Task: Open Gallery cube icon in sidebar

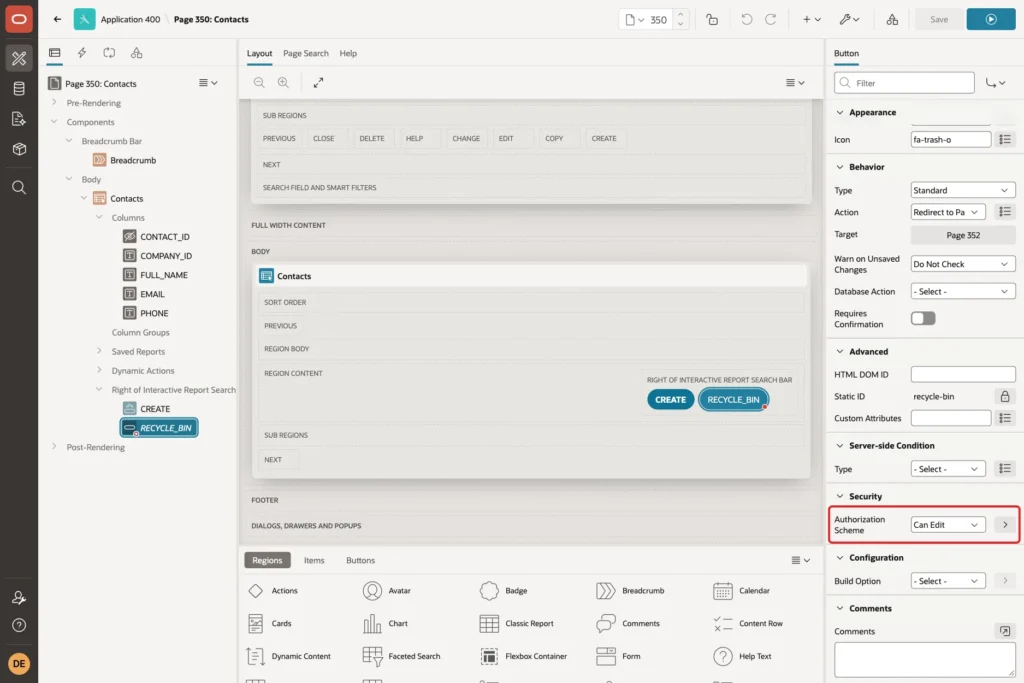Action: (19, 149)
